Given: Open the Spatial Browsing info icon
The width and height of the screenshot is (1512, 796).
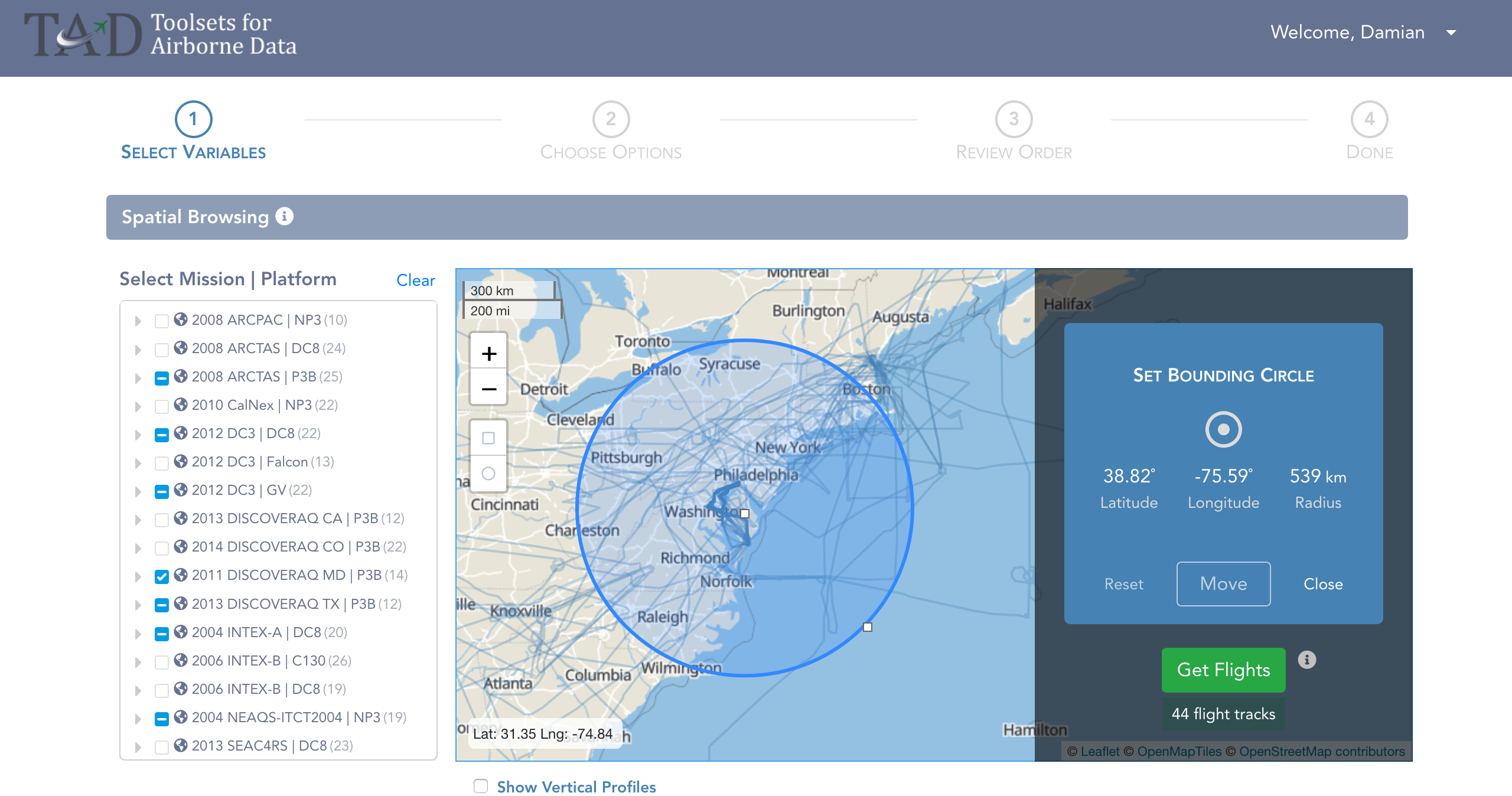Looking at the screenshot, I should pos(285,217).
